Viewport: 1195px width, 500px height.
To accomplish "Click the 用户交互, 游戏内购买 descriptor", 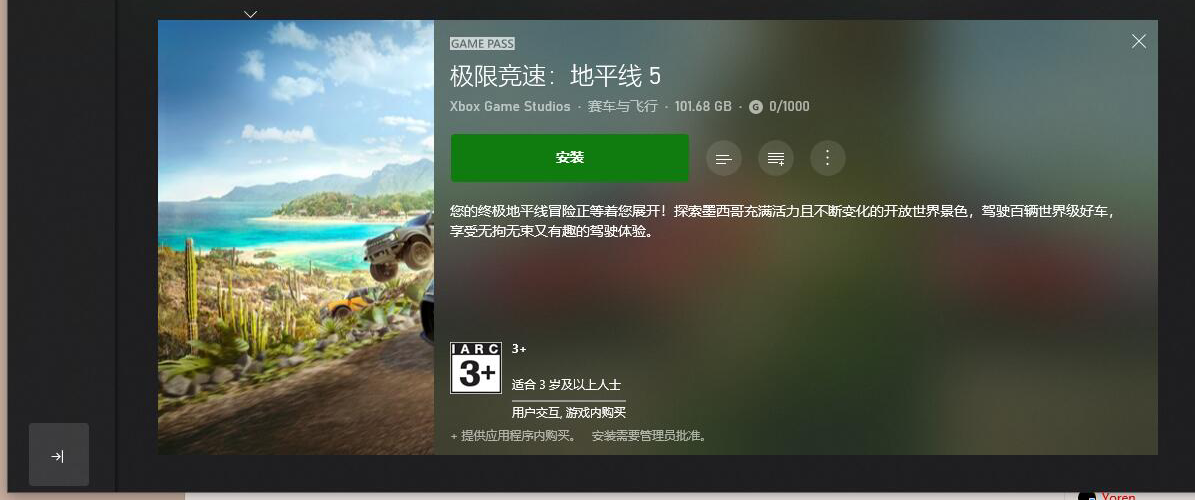I will pyautogui.click(x=569, y=412).
